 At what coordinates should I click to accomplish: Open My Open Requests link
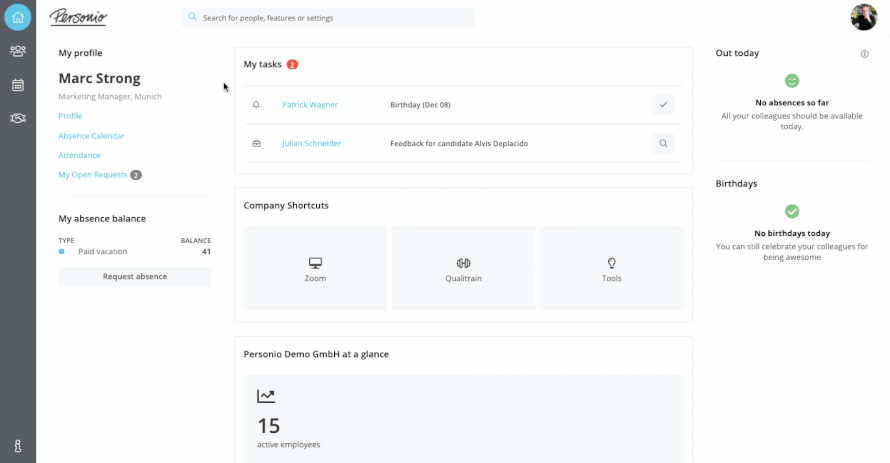[93, 175]
